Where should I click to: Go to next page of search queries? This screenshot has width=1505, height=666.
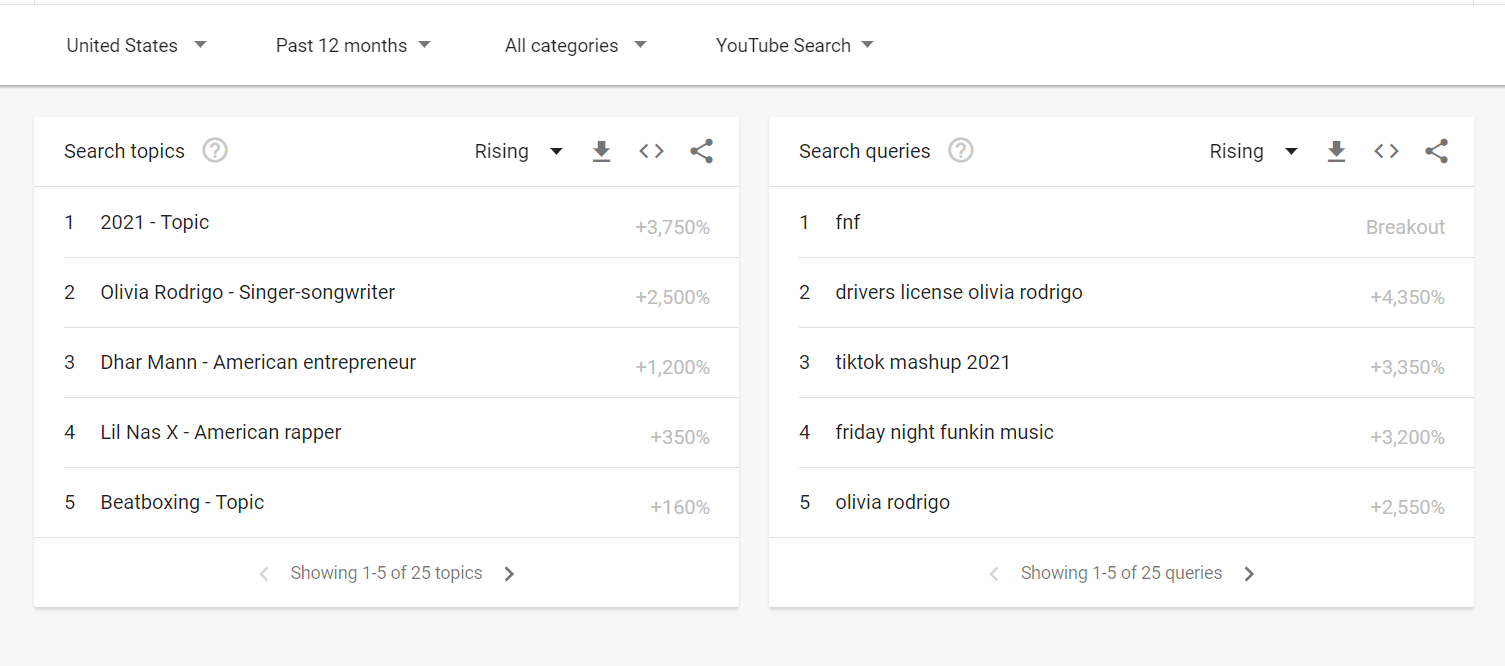1249,573
